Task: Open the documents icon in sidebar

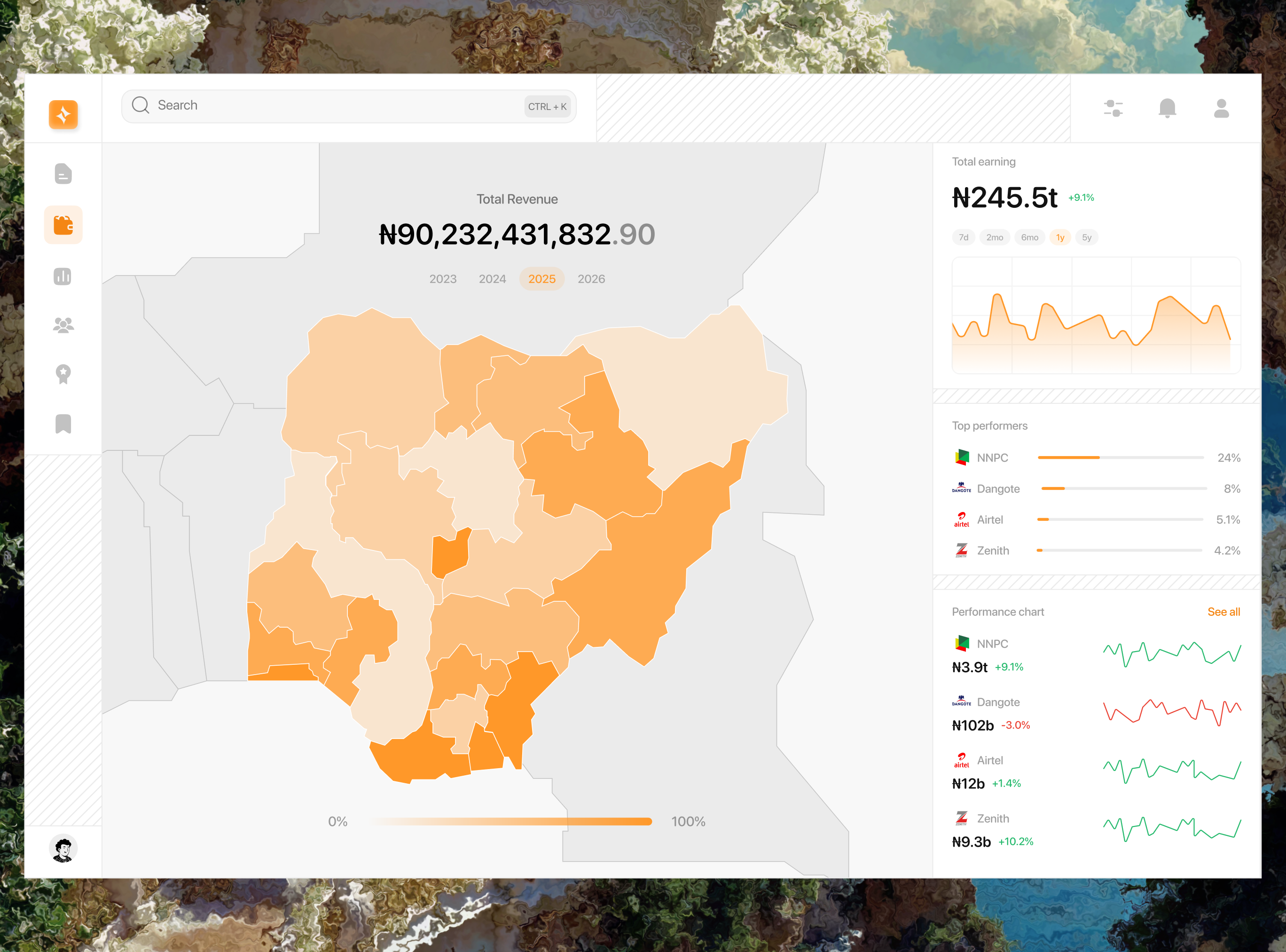Action: [x=63, y=173]
